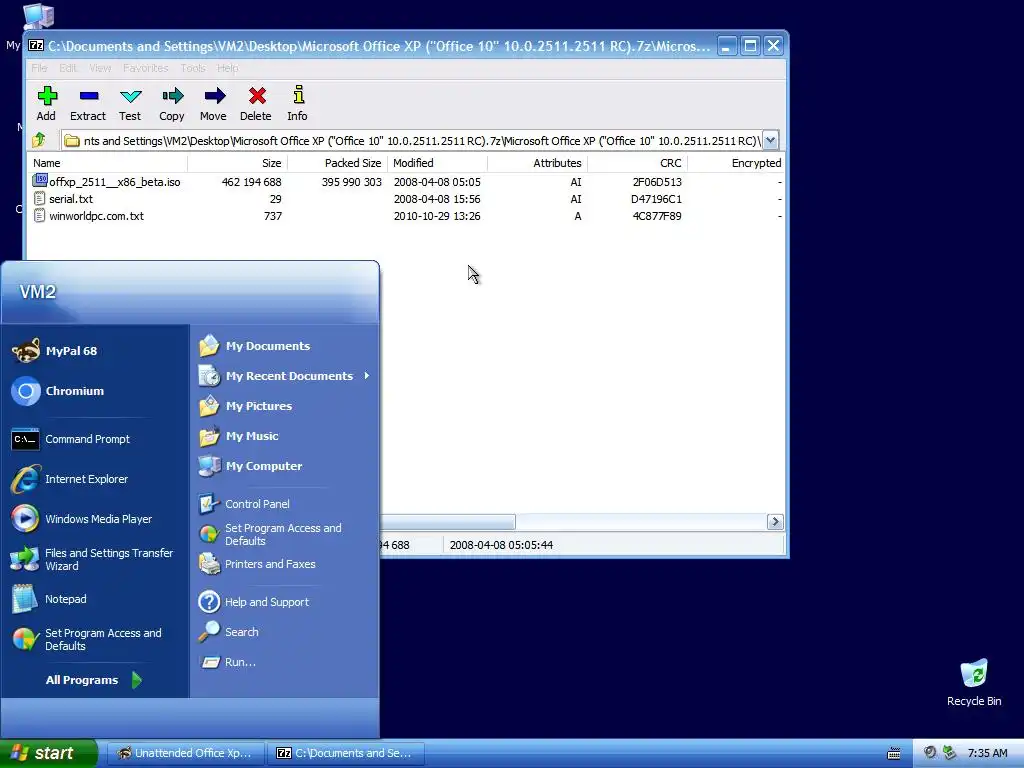Open the Help menu in 7-Zip
The image size is (1024, 768).
pyautogui.click(x=227, y=68)
